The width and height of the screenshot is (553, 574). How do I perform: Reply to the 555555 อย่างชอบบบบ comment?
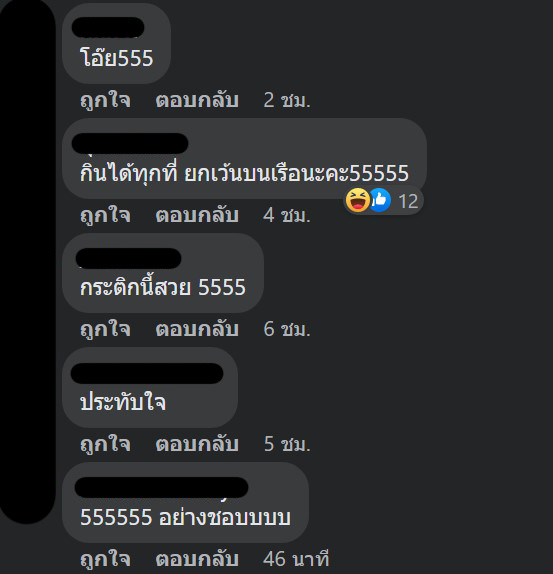[x=197, y=559]
